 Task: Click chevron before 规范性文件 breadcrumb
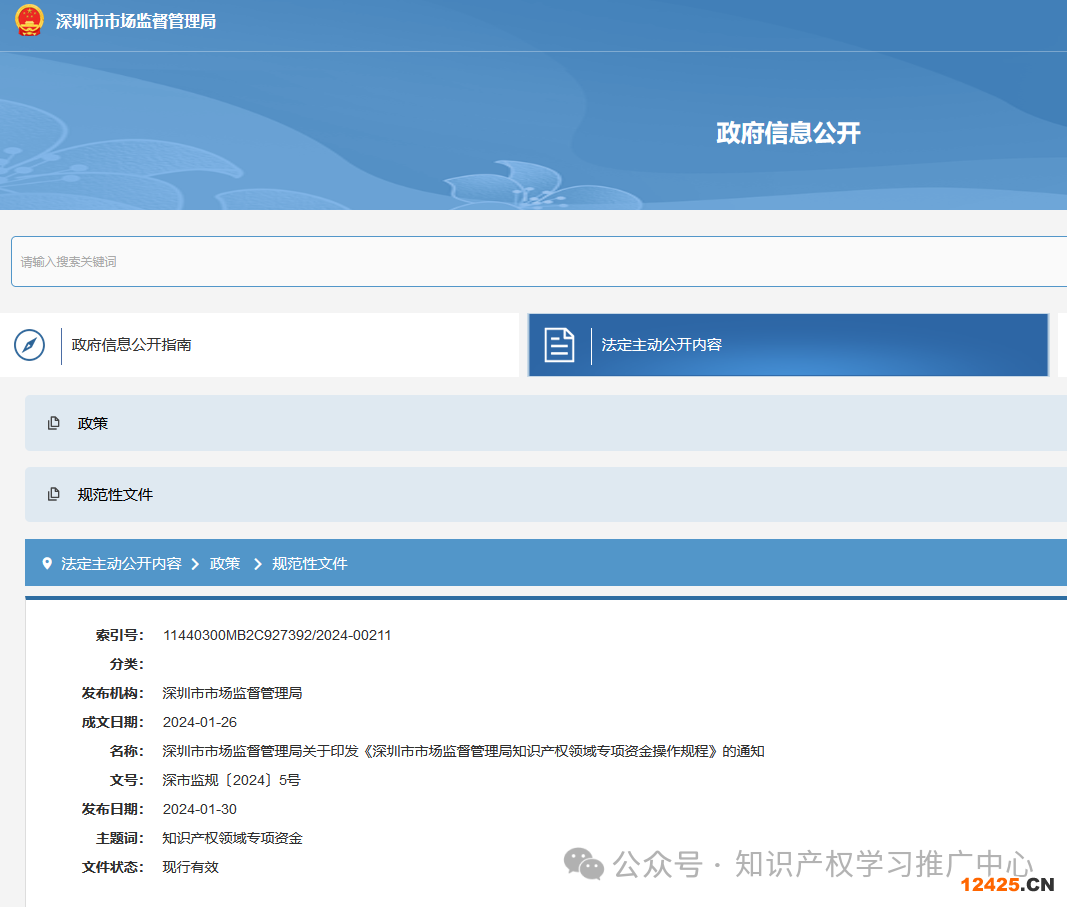[258, 564]
